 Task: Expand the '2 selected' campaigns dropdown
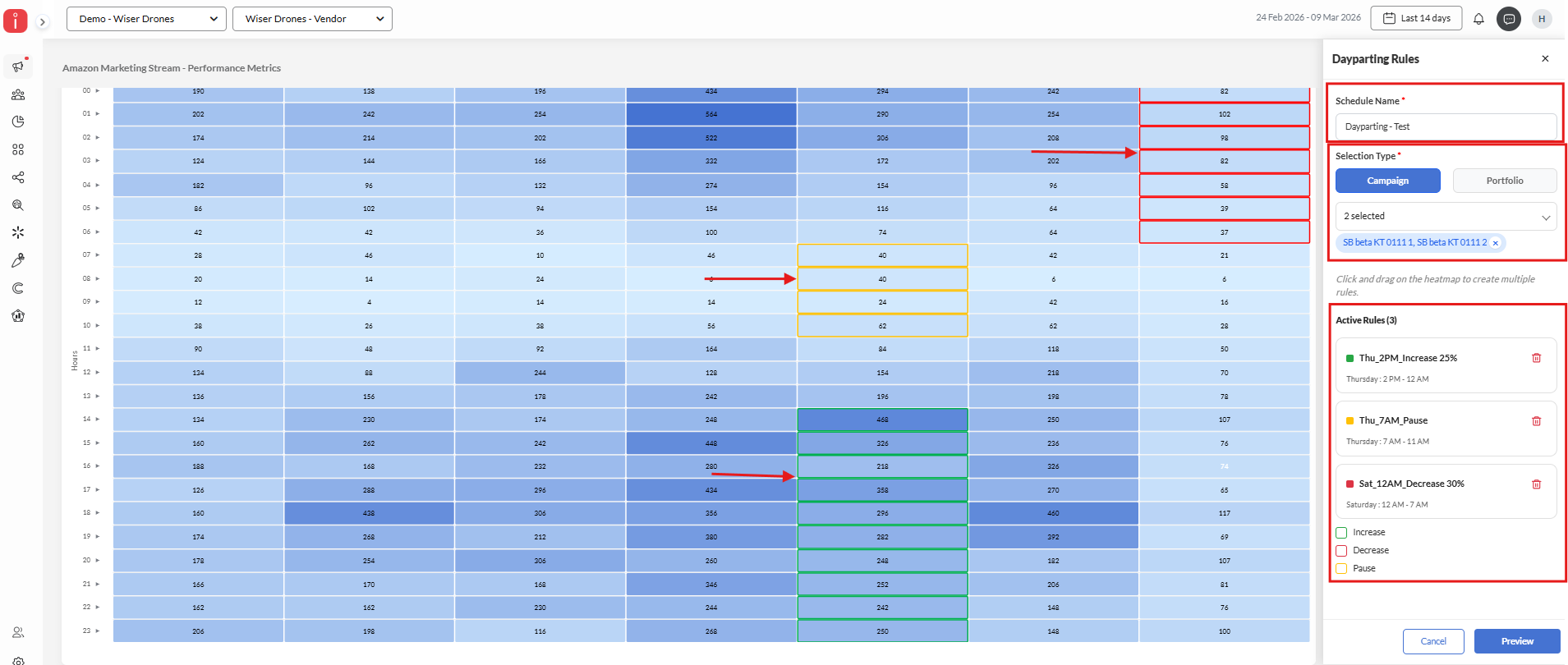[1446, 217]
